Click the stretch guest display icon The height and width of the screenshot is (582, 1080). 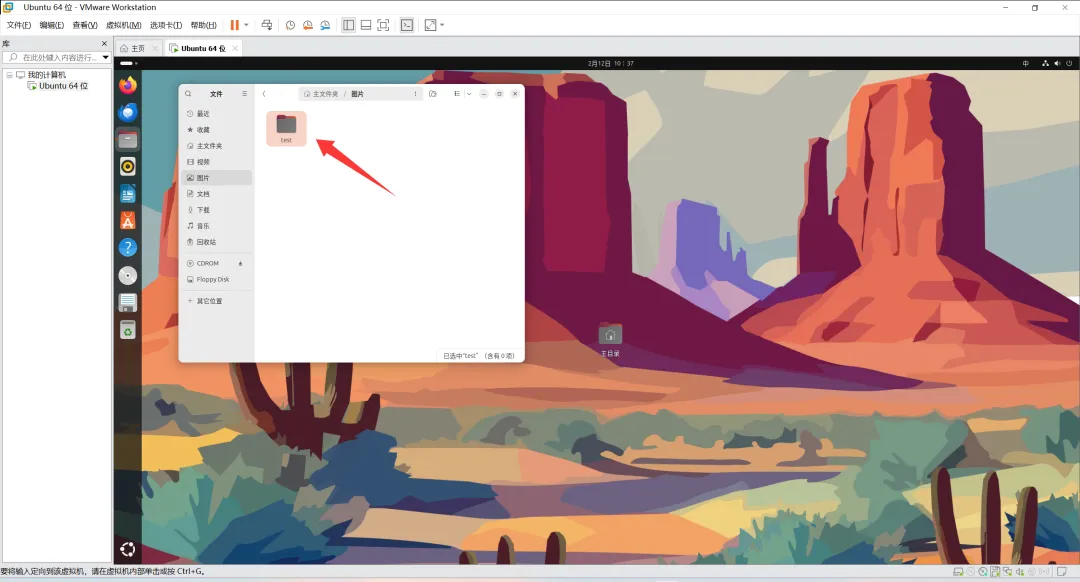430,25
